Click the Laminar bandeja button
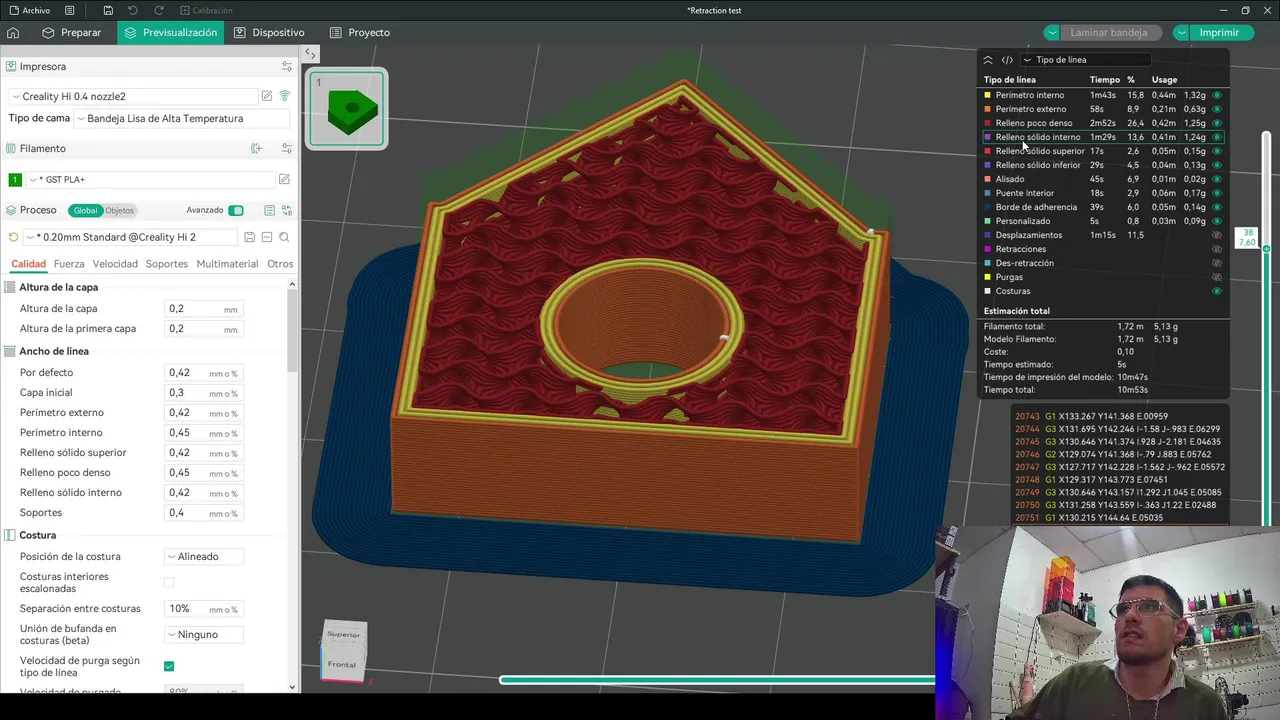The width and height of the screenshot is (1280, 720). (1109, 32)
